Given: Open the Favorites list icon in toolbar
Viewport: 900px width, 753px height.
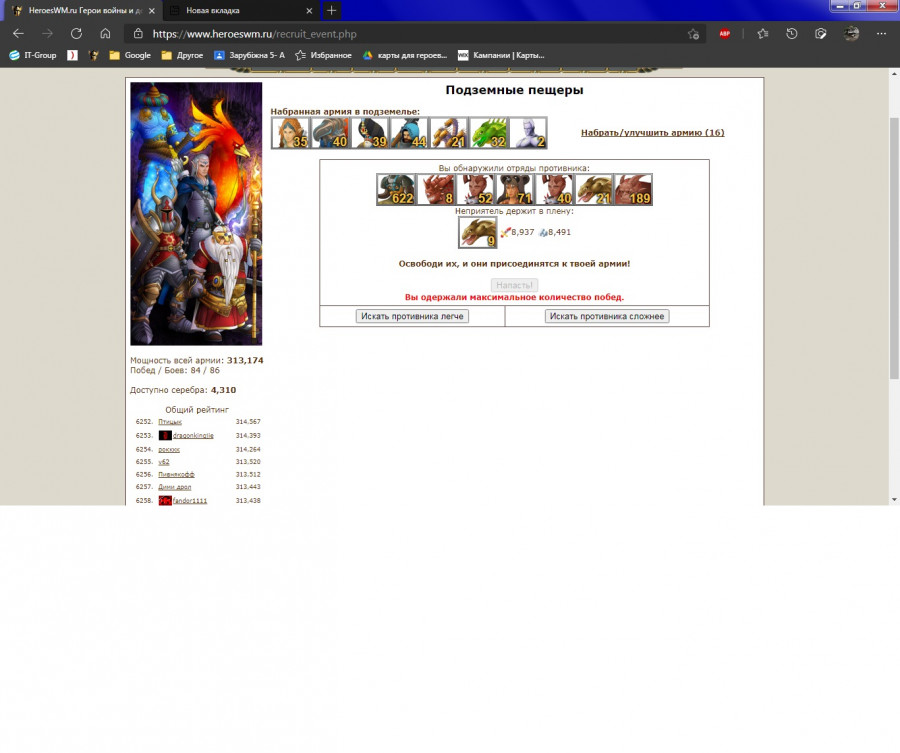Looking at the screenshot, I should [x=762, y=34].
